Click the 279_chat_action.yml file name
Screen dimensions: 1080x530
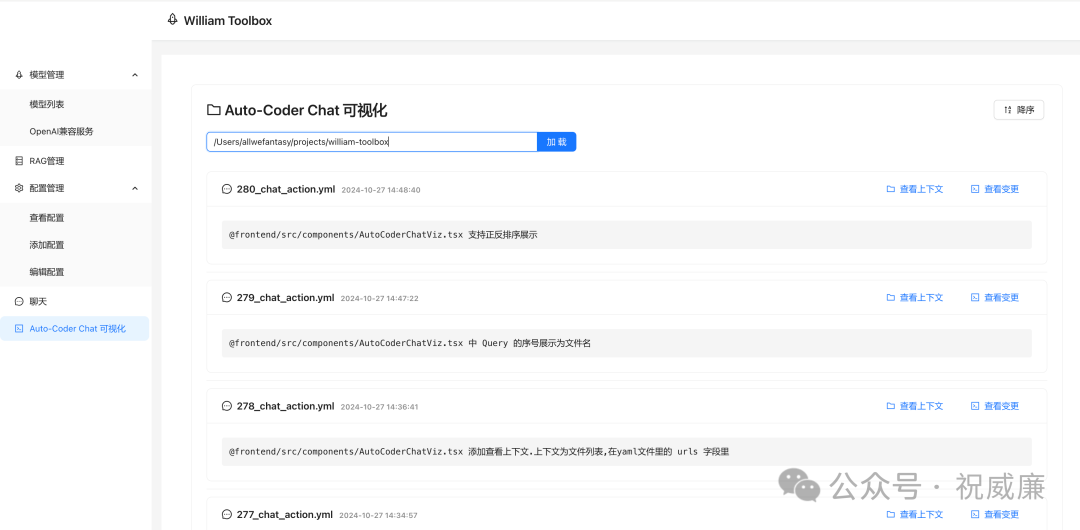pyautogui.click(x=286, y=298)
